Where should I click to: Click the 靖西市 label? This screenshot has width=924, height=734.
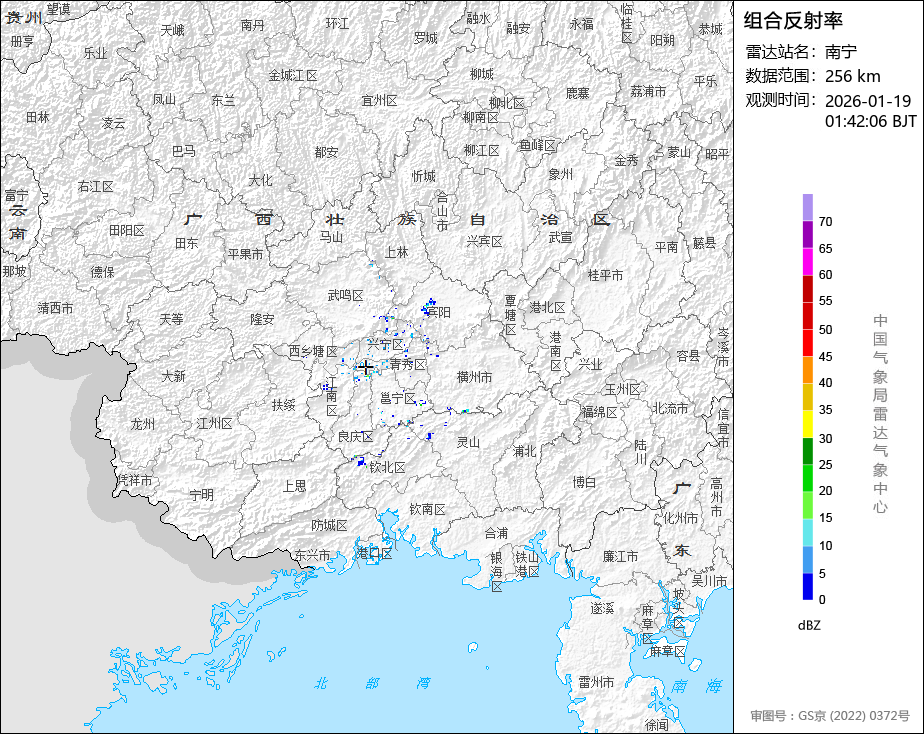coord(55,308)
